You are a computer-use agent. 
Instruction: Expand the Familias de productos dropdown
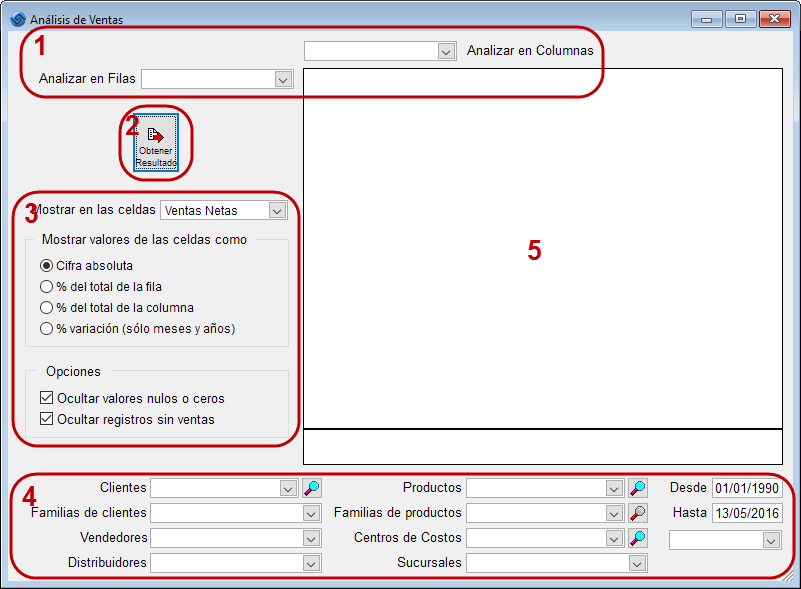tap(614, 513)
